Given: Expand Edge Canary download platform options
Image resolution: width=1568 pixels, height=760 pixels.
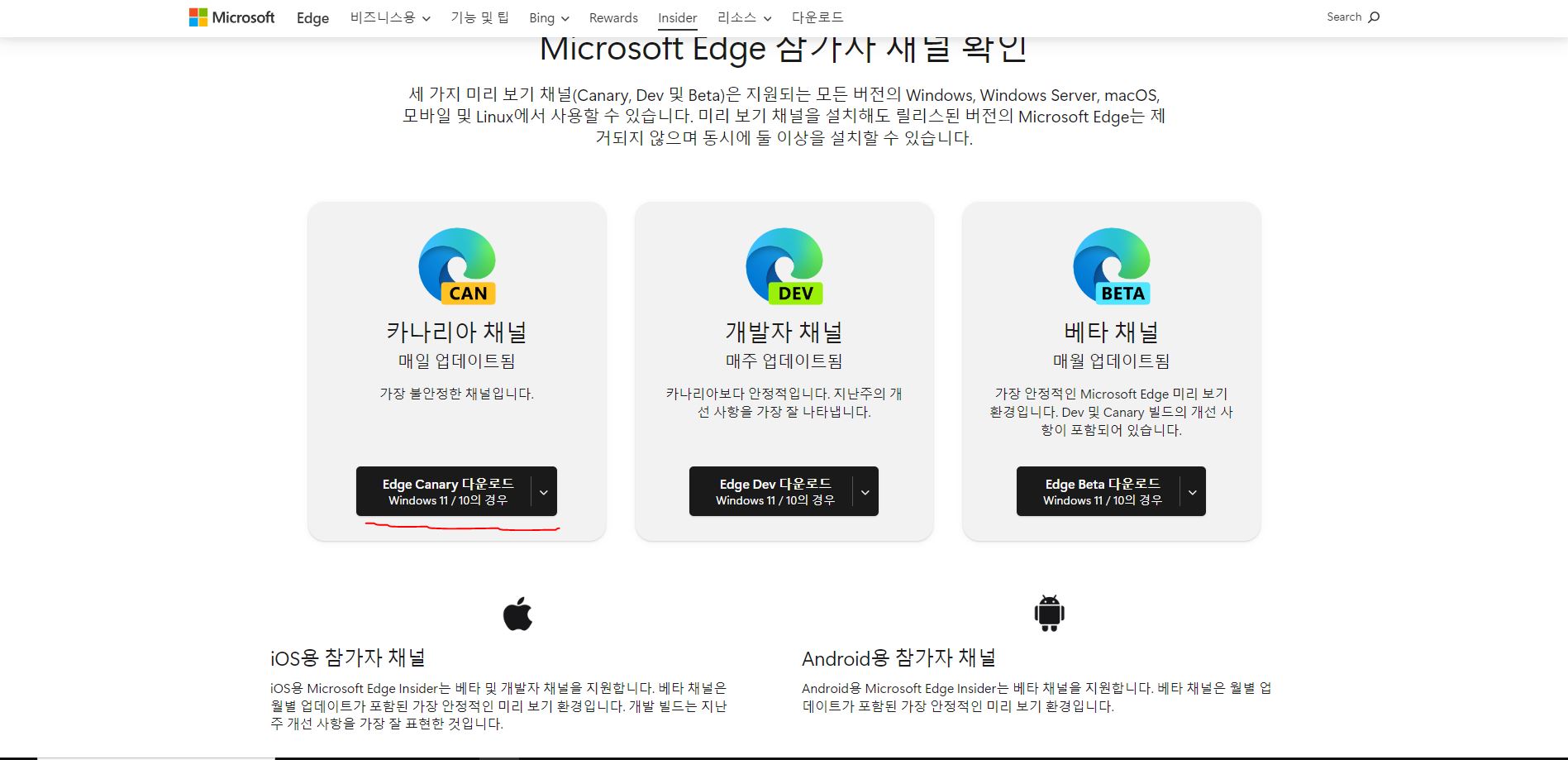Looking at the screenshot, I should click(544, 491).
